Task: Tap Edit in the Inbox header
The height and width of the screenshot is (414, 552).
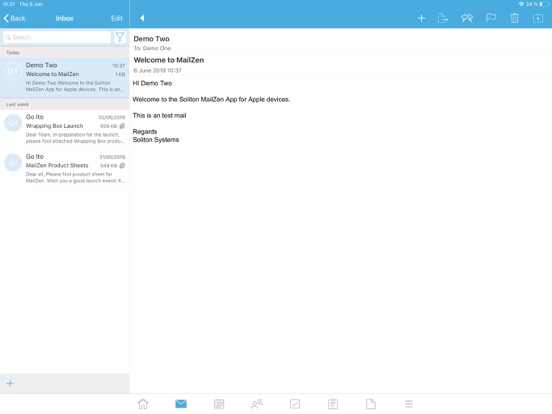Action: 117,18
